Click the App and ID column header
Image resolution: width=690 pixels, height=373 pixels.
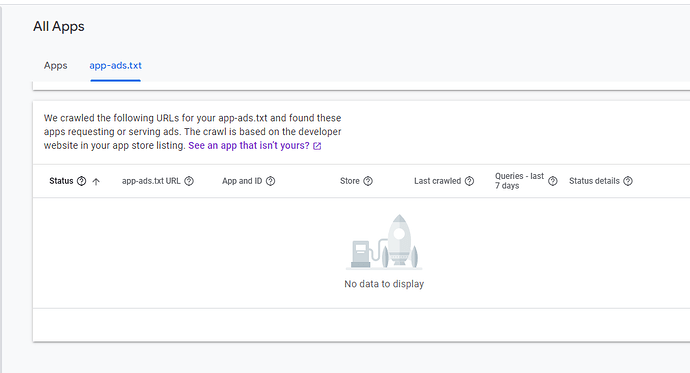click(x=242, y=181)
